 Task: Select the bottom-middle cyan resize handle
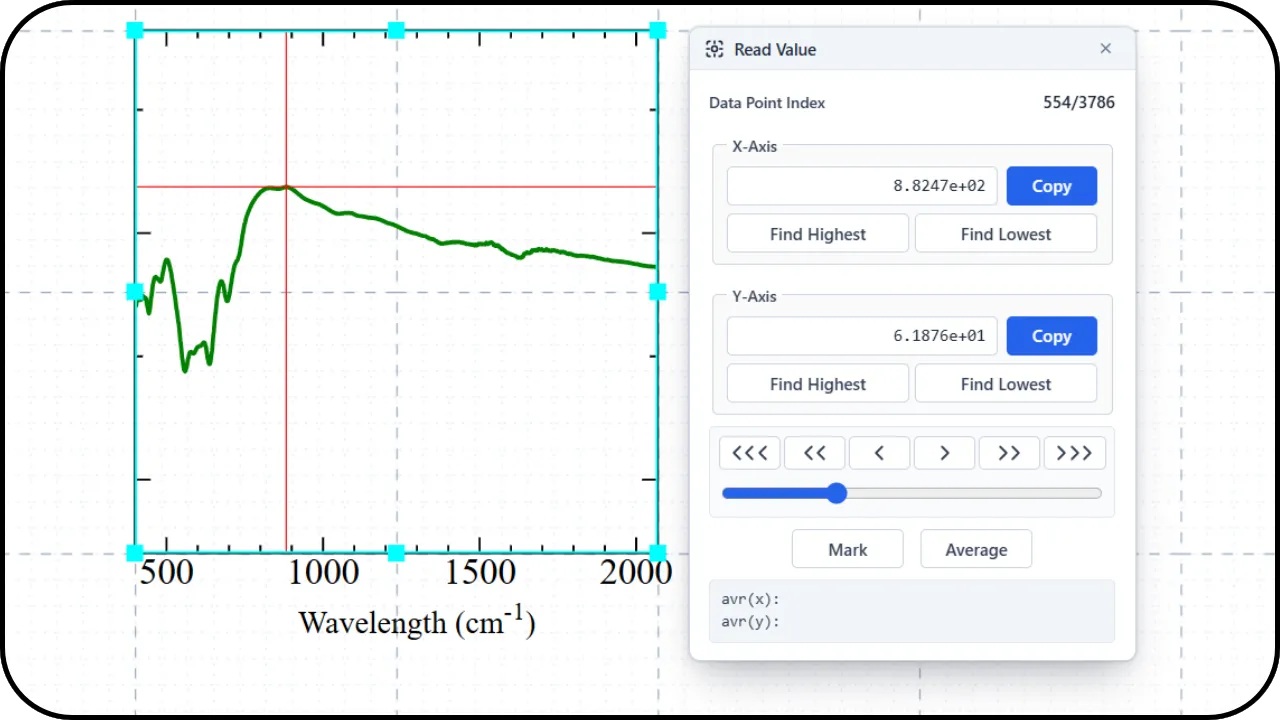(x=396, y=552)
